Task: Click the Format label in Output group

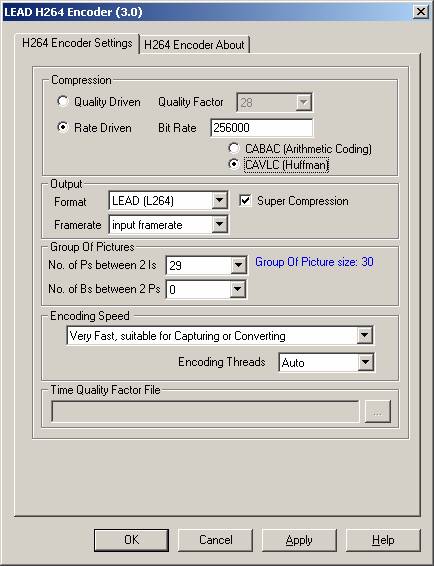Action: [x=70, y=201]
